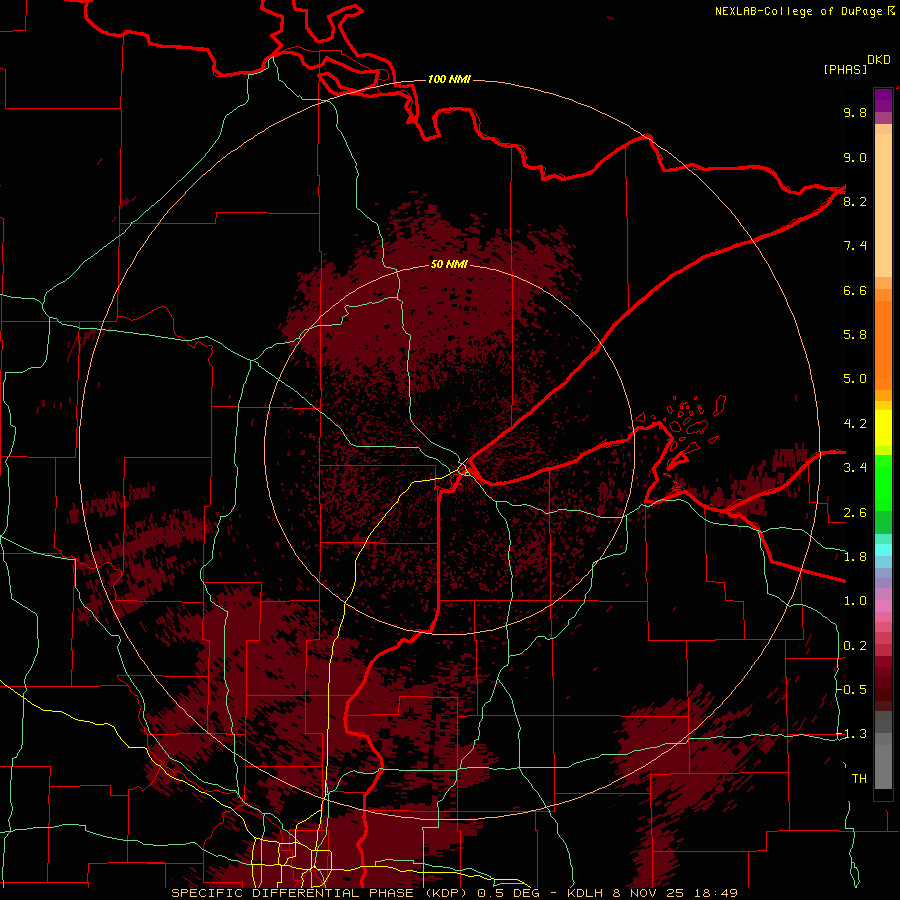Click the DKD label above the color scale
The image size is (900, 900).
pyautogui.click(x=879, y=60)
